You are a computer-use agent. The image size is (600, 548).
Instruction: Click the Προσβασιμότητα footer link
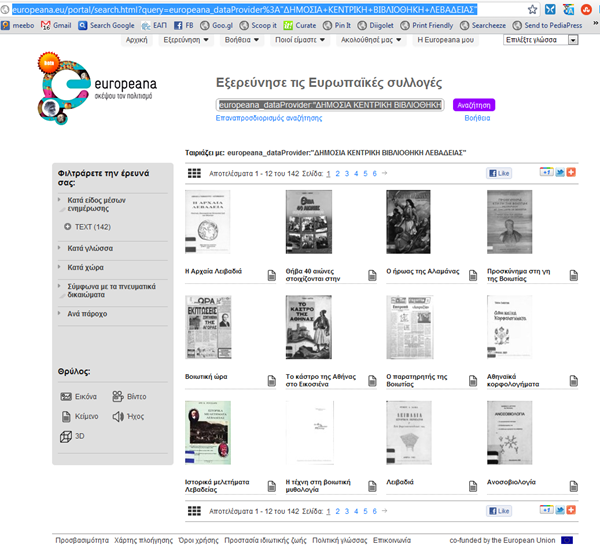pos(82,540)
